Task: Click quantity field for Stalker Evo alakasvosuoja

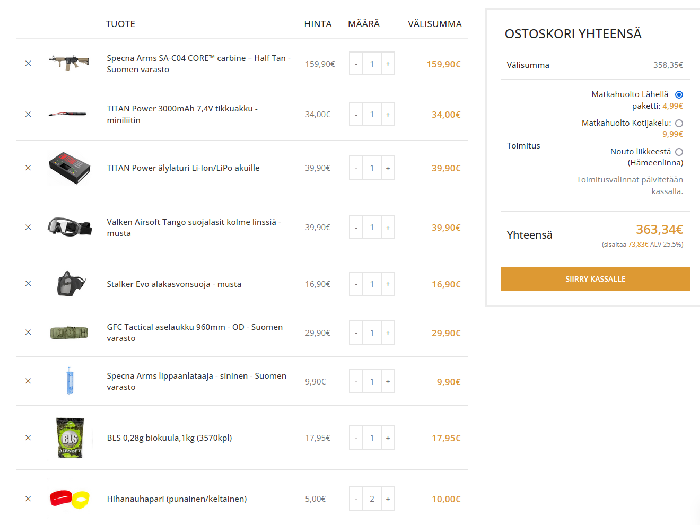Action: [372, 284]
